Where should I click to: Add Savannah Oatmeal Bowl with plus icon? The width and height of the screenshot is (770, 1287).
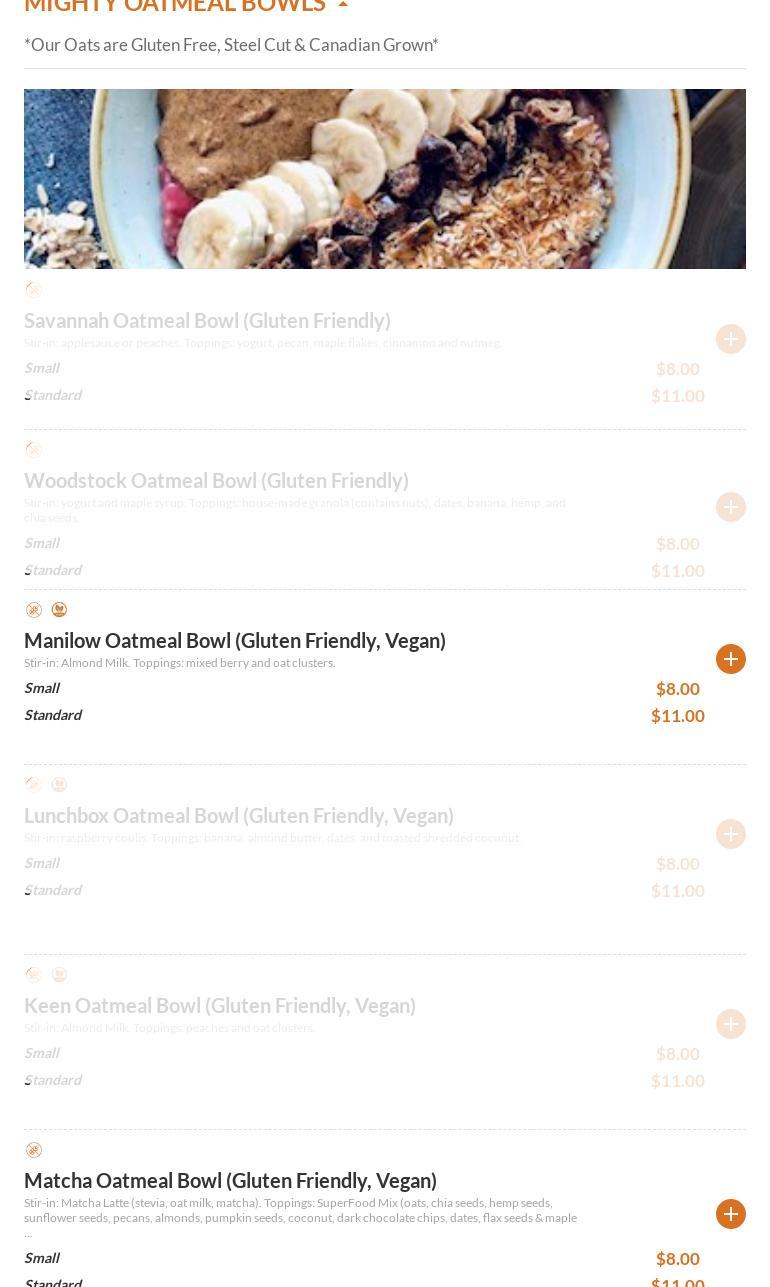click(x=731, y=339)
